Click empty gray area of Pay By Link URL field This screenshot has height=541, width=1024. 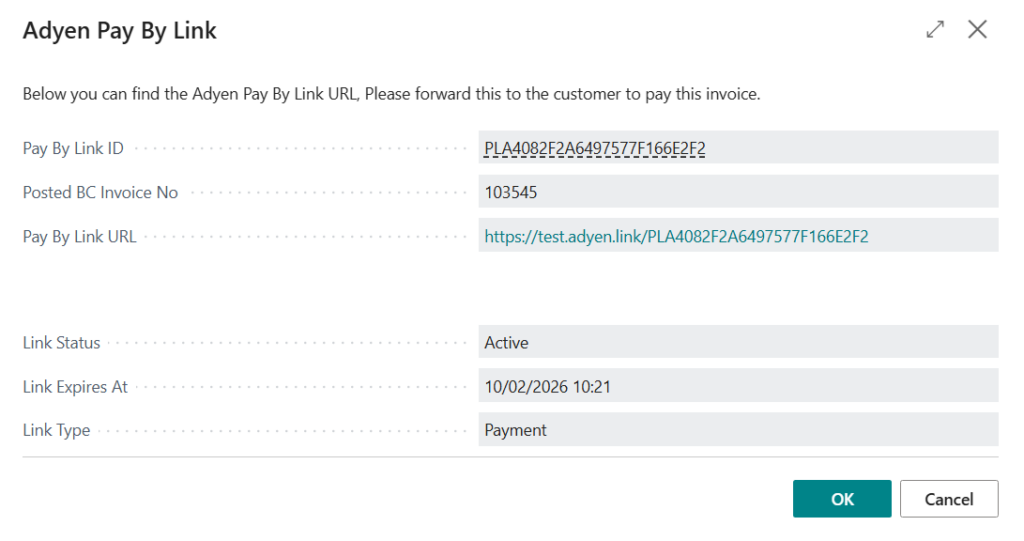coord(935,237)
